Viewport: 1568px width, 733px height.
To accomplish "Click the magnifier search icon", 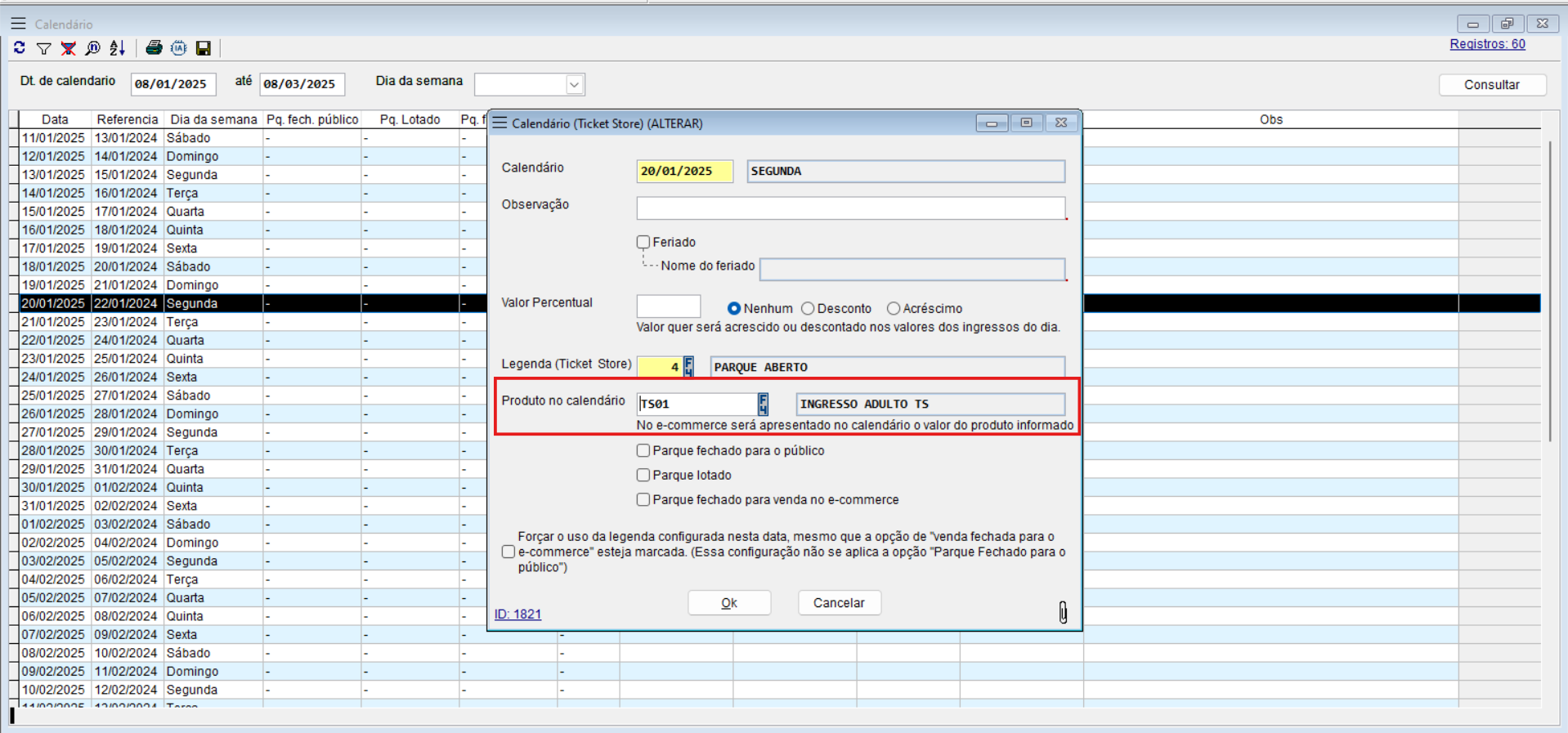I will point(93,49).
